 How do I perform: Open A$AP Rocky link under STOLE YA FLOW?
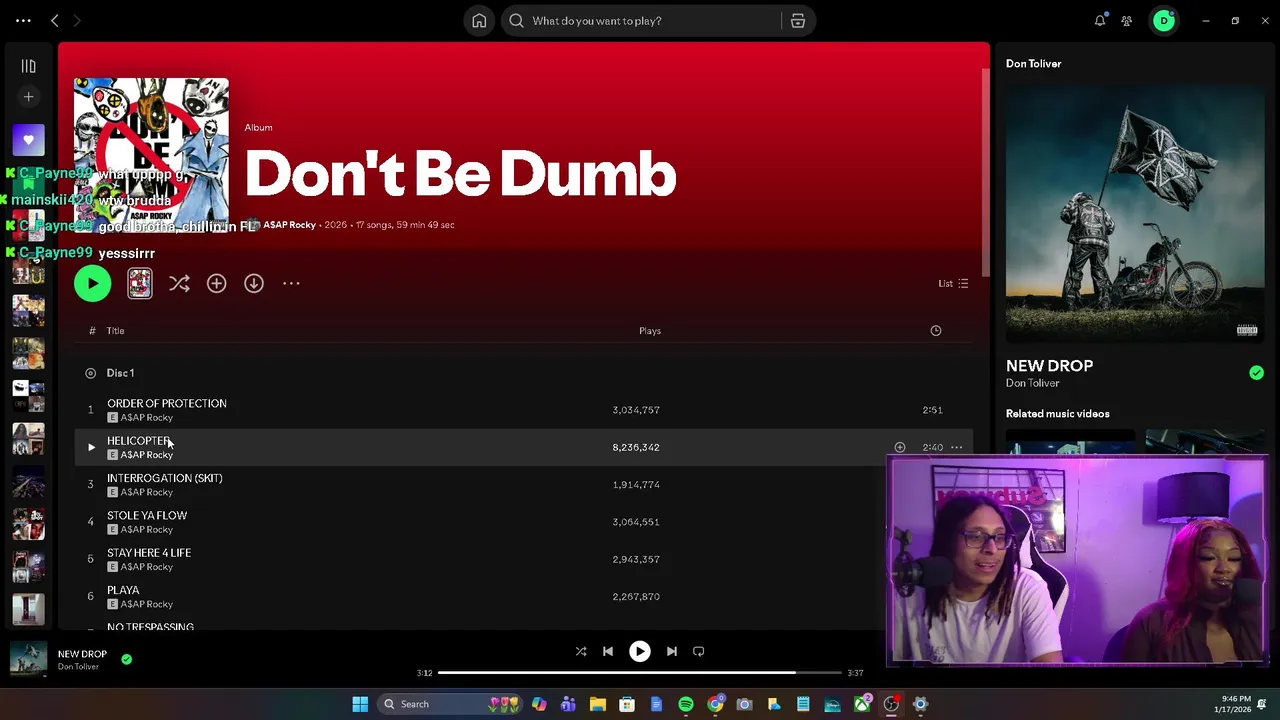pyautogui.click(x=147, y=529)
